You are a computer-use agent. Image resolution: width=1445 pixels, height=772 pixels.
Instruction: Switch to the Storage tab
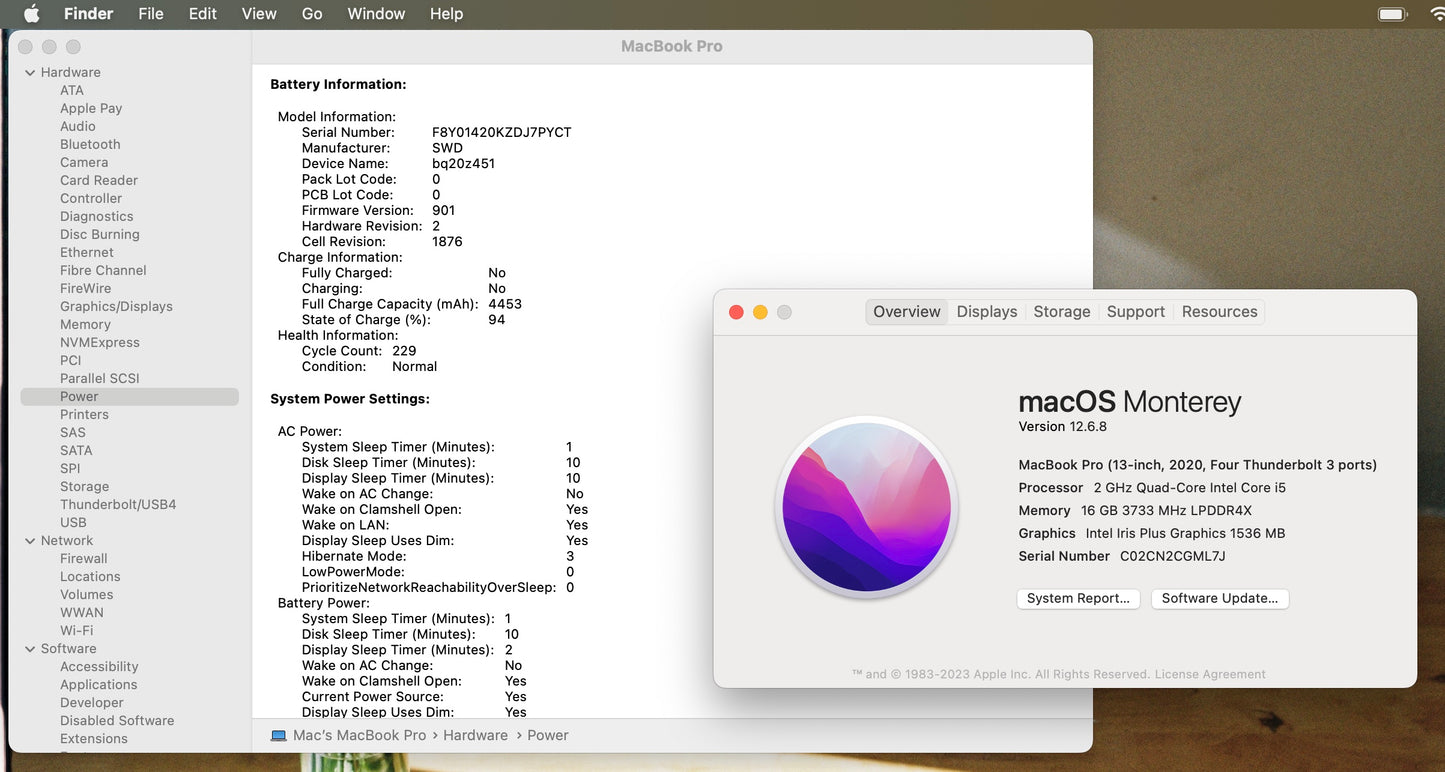point(1062,312)
